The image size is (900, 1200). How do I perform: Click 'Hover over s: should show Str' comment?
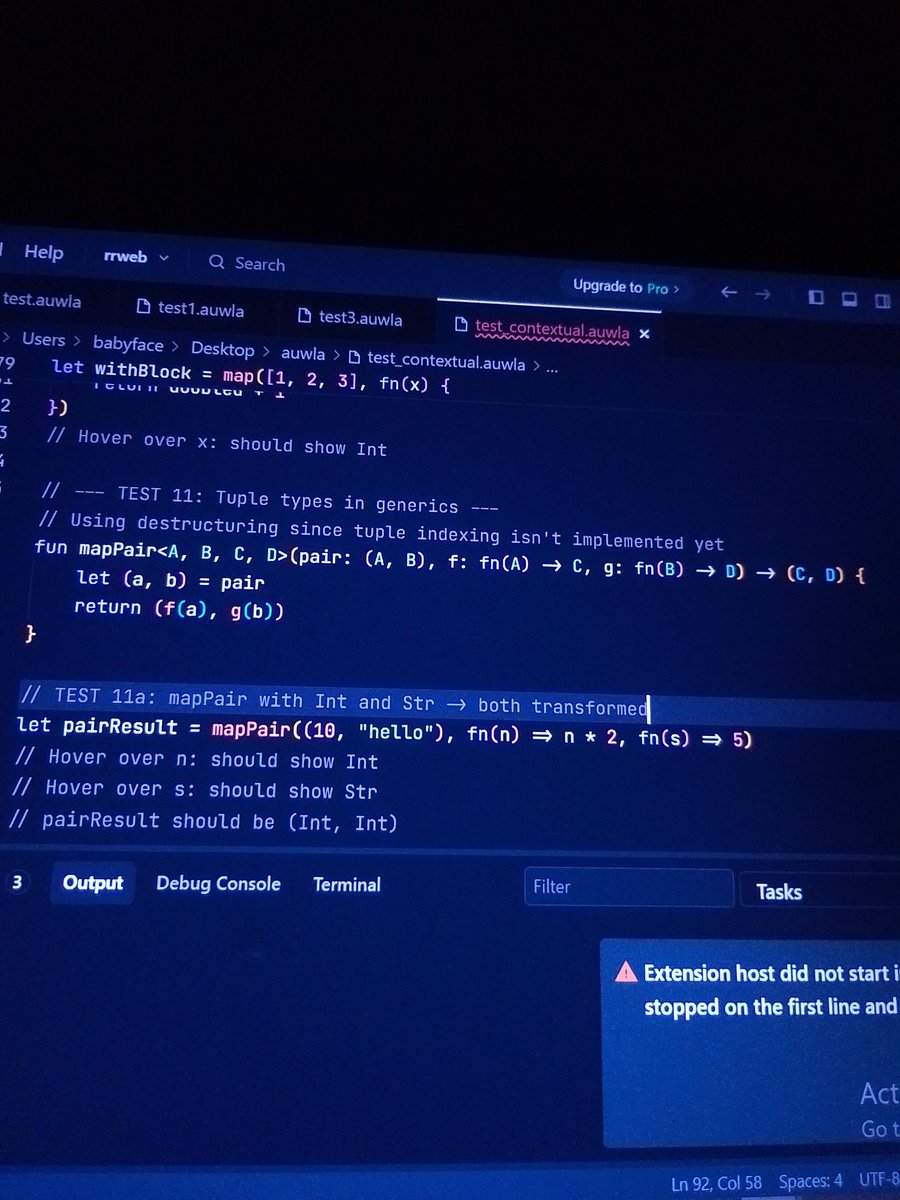[195, 789]
